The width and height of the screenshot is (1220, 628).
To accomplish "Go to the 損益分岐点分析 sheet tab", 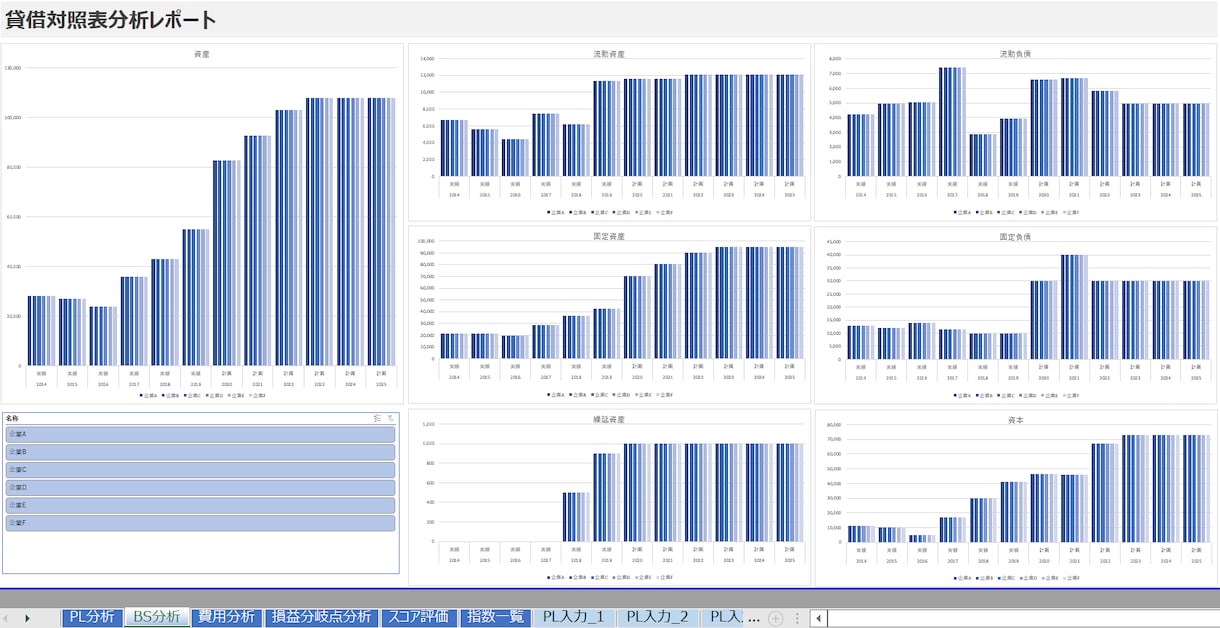I will tap(321, 617).
